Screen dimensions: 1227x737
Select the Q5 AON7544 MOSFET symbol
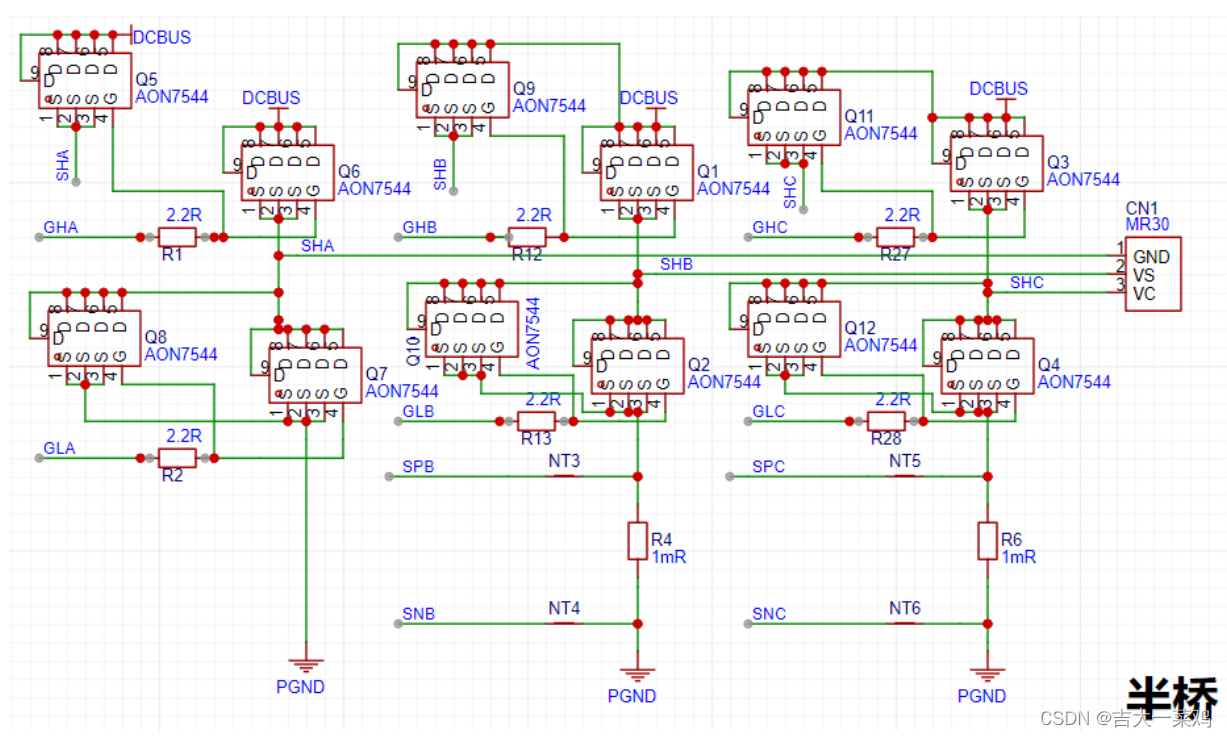[85, 81]
